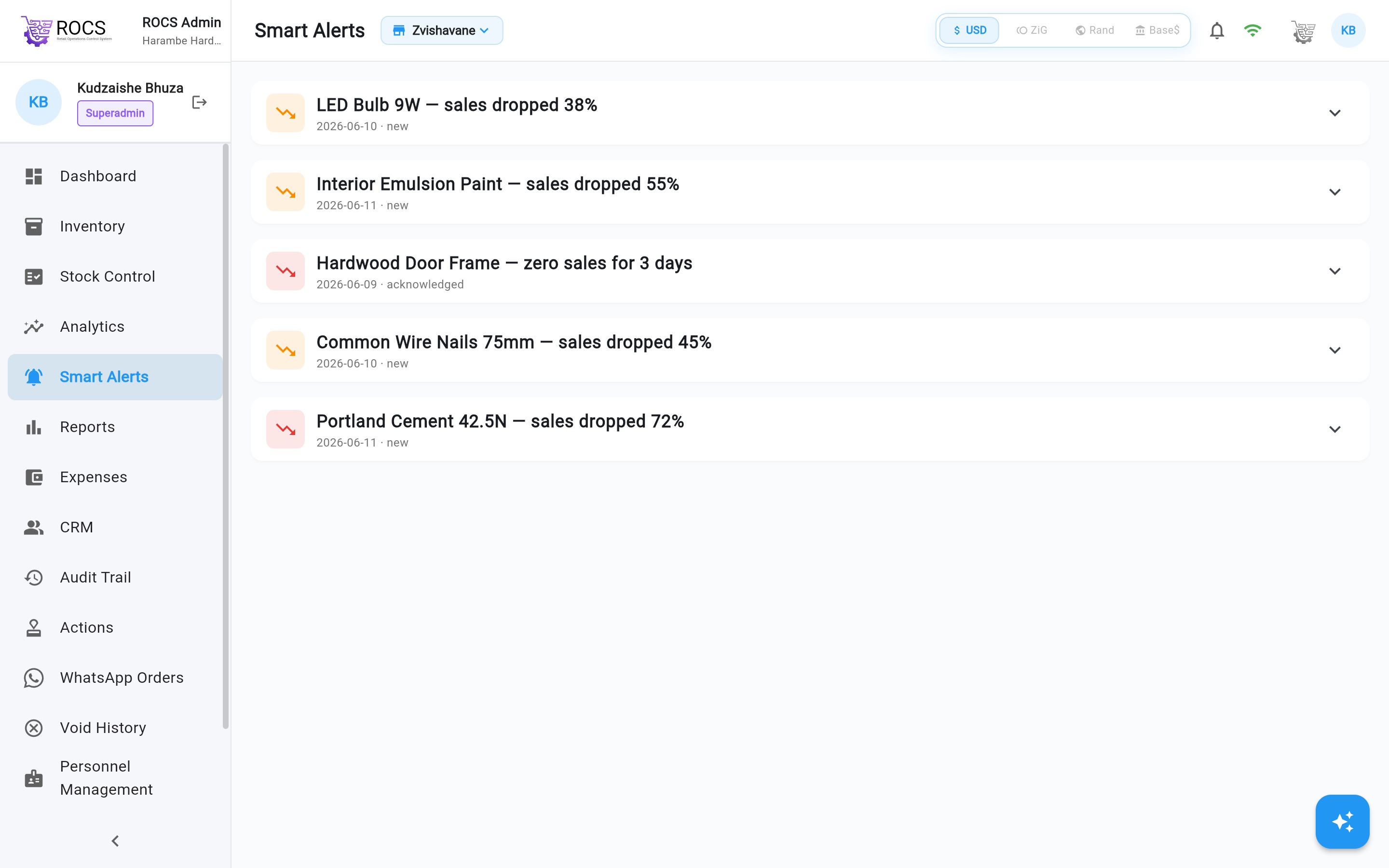The image size is (1389, 868).
Task: Switch currency to Base$
Action: click(1157, 30)
